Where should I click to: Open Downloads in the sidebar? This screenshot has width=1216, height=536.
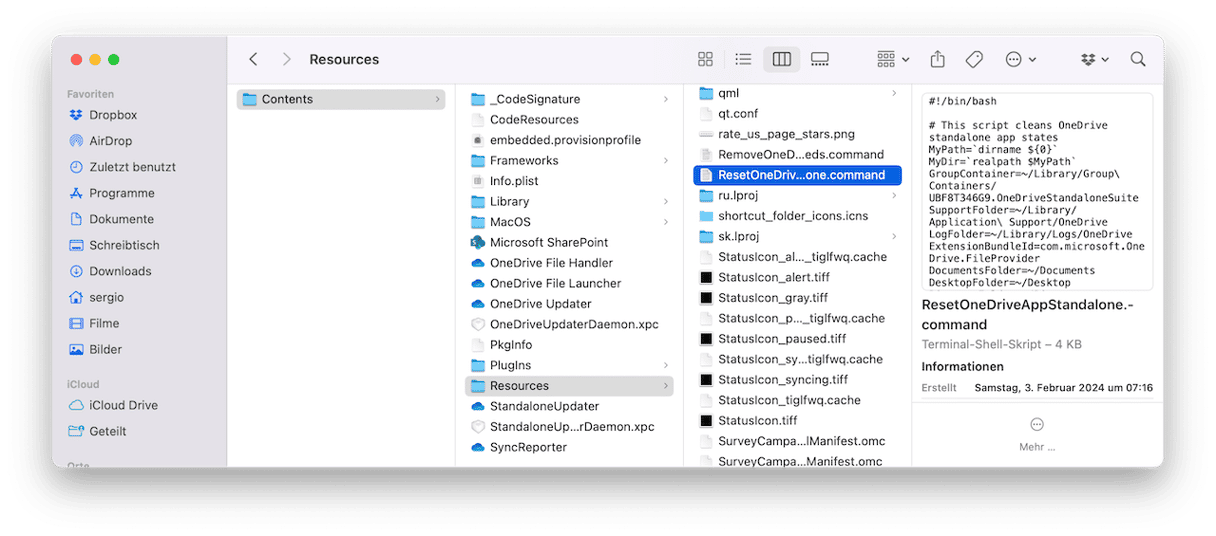coord(120,271)
